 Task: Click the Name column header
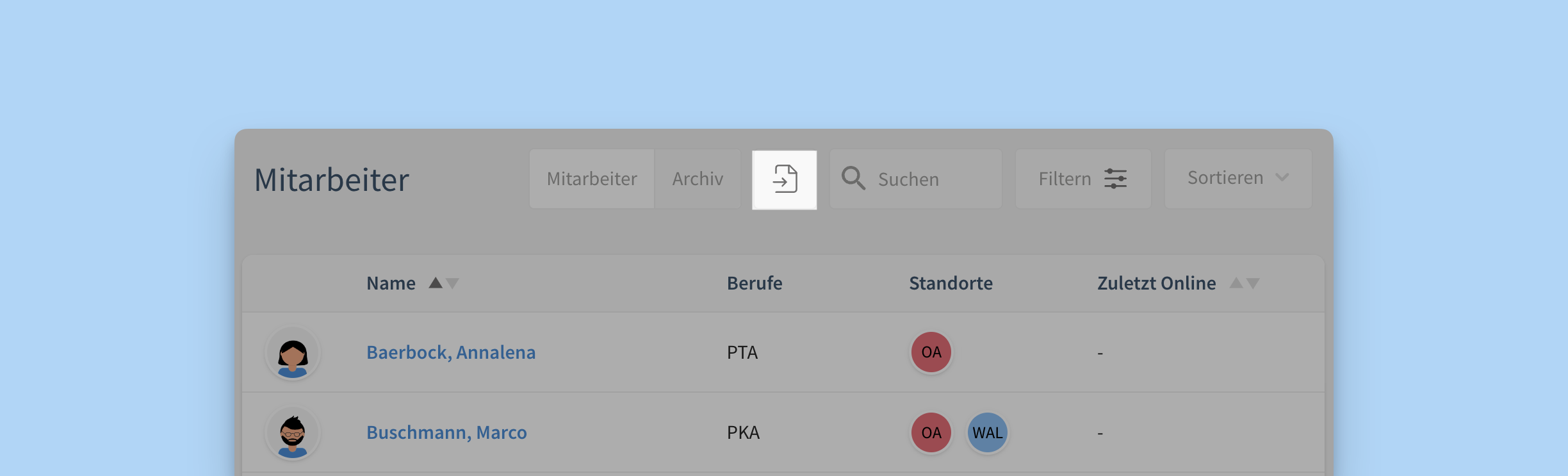click(391, 283)
